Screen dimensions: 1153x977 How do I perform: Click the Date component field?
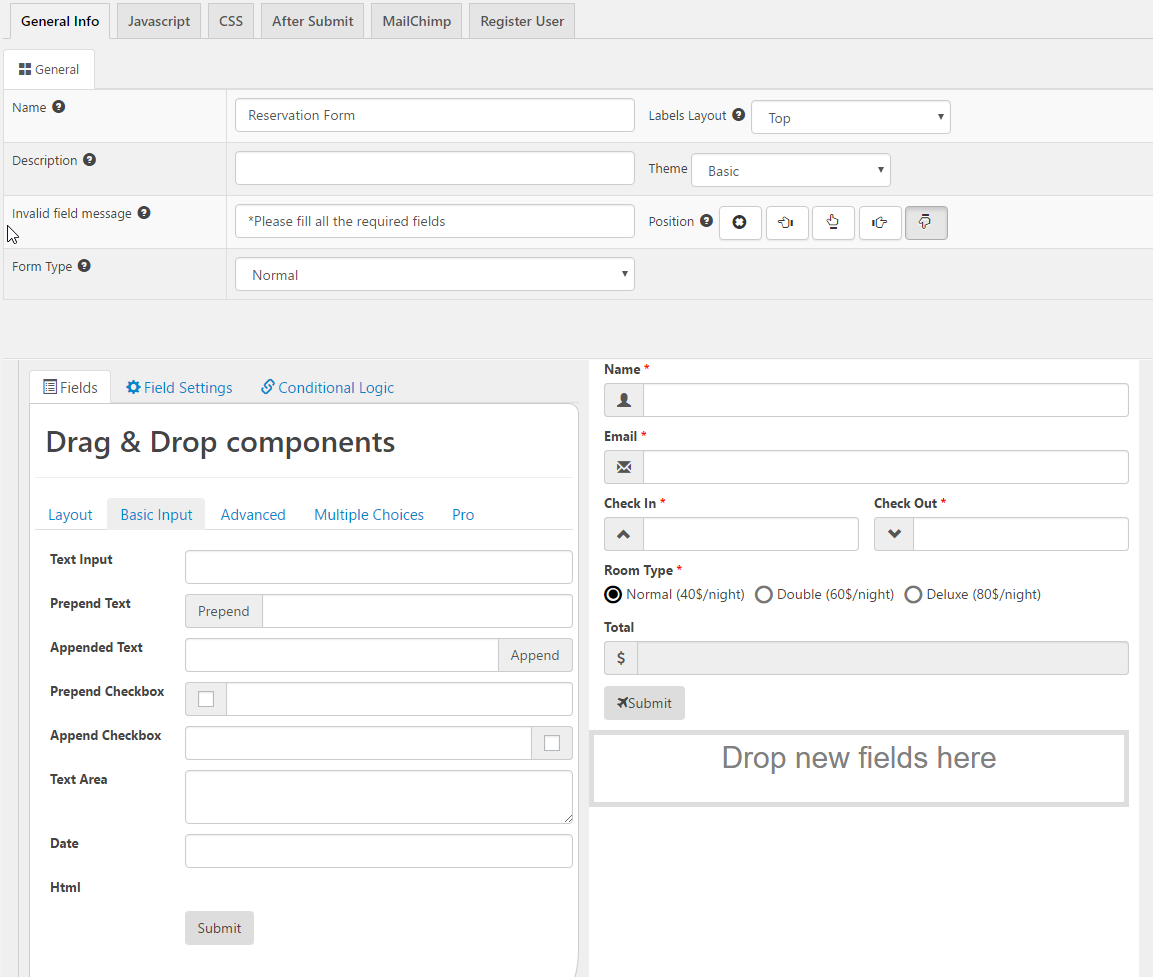pos(379,851)
